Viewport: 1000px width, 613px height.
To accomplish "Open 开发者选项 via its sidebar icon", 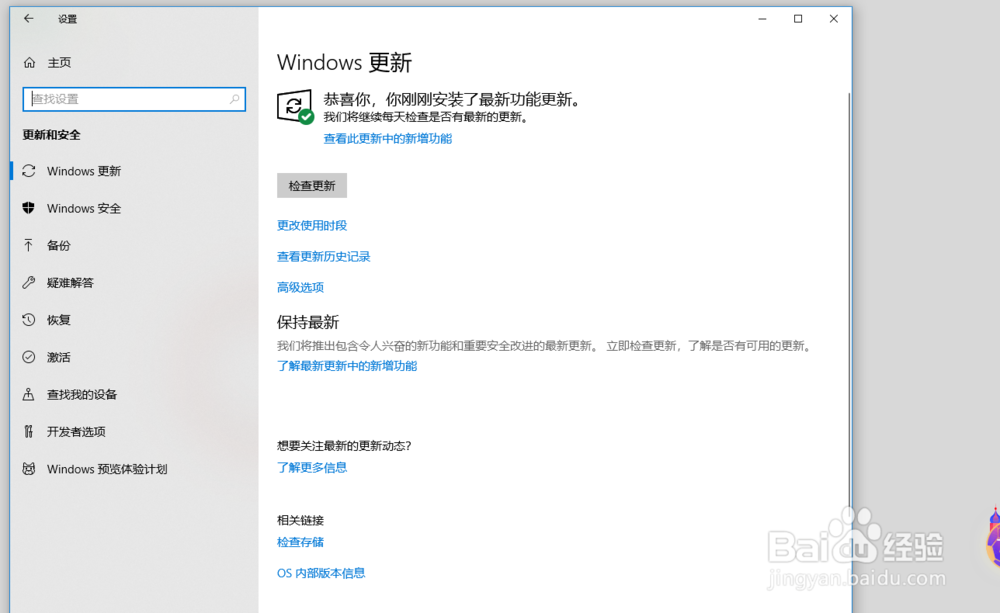I will (28, 431).
